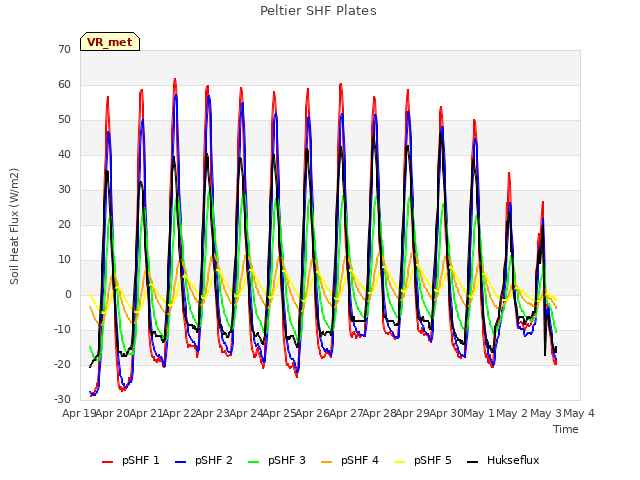Click the Apr 25 x-axis label
640x480 pixels.
point(279,413)
